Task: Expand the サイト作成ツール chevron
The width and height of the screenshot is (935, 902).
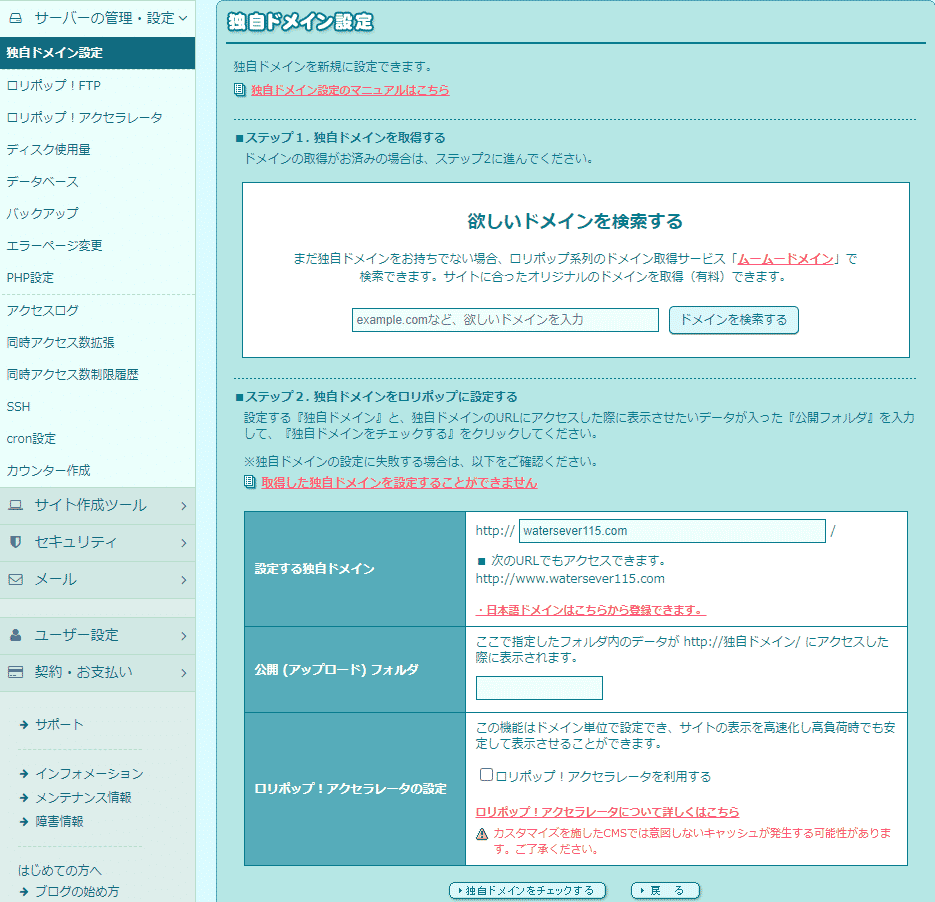Action: pos(184,506)
